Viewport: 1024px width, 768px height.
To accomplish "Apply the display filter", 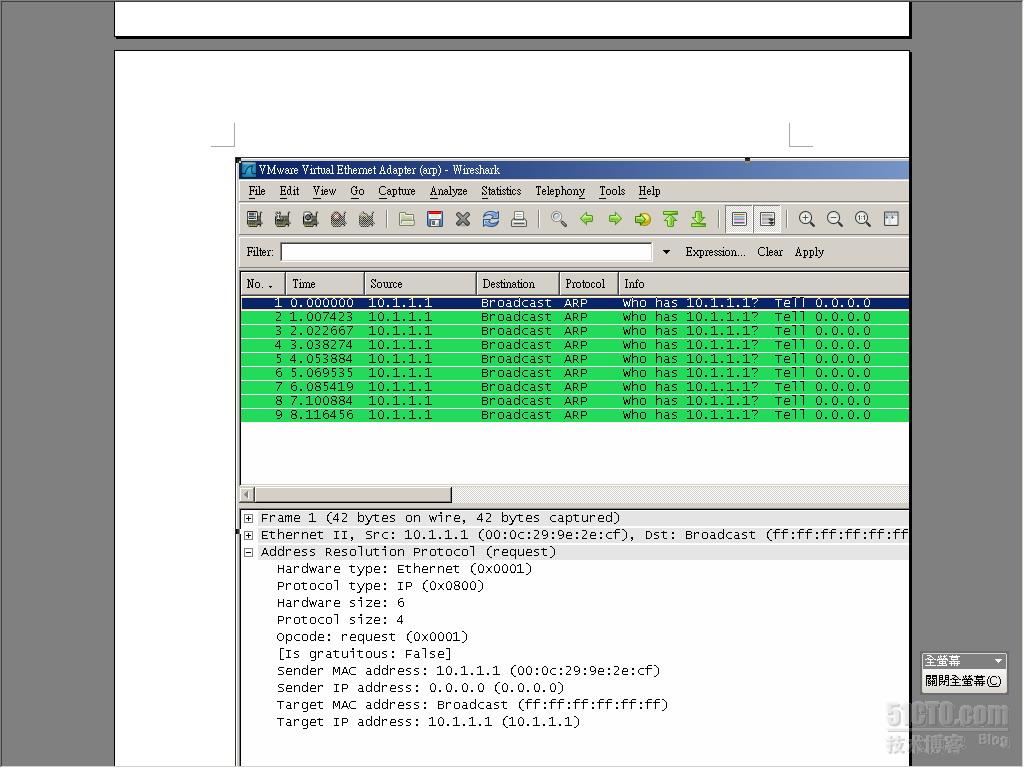I will pos(809,252).
